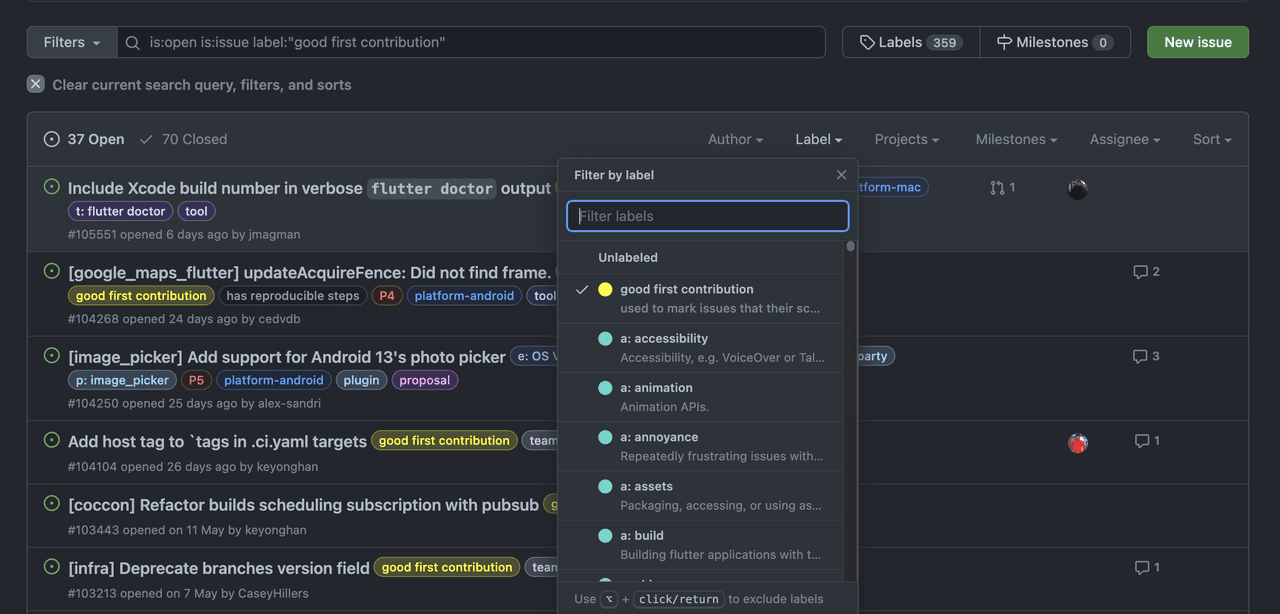Open the image_picker Android 13 photo picker issue
The image size is (1280, 614).
(x=287, y=357)
